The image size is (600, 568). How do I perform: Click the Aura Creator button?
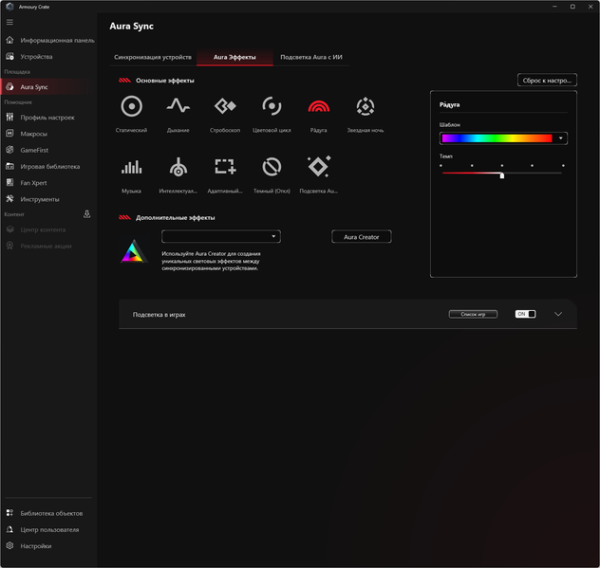[361, 237]
